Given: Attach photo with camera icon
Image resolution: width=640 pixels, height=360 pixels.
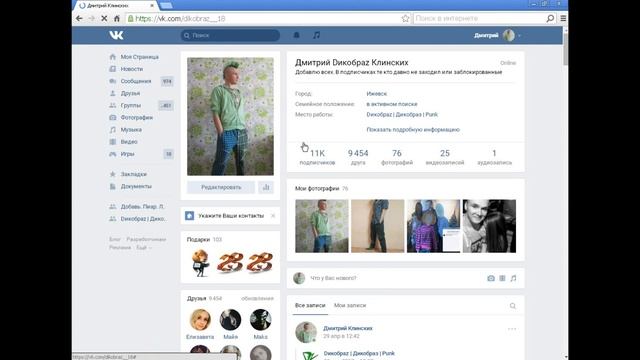Looking at the screenshot, I should coord(491,278).
